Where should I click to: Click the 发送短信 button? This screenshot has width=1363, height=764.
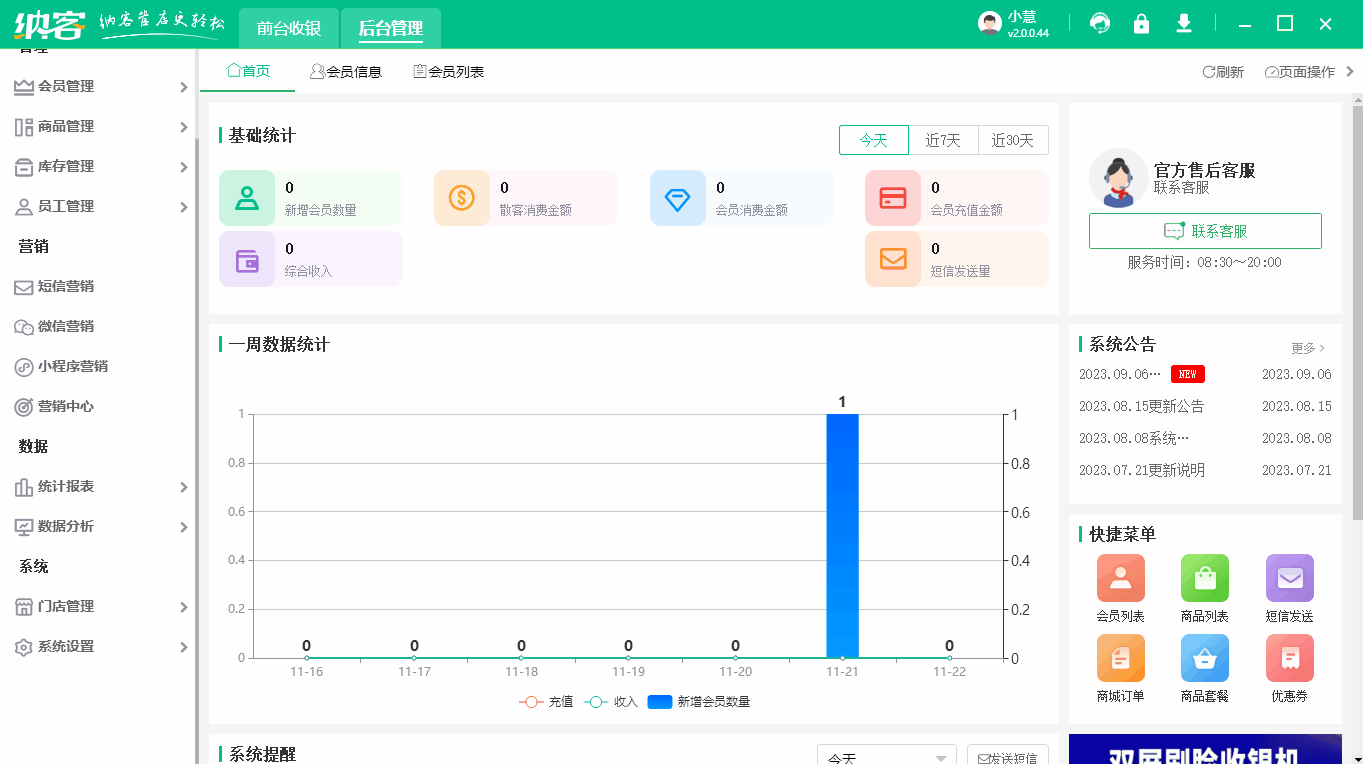coord(1006,757)
